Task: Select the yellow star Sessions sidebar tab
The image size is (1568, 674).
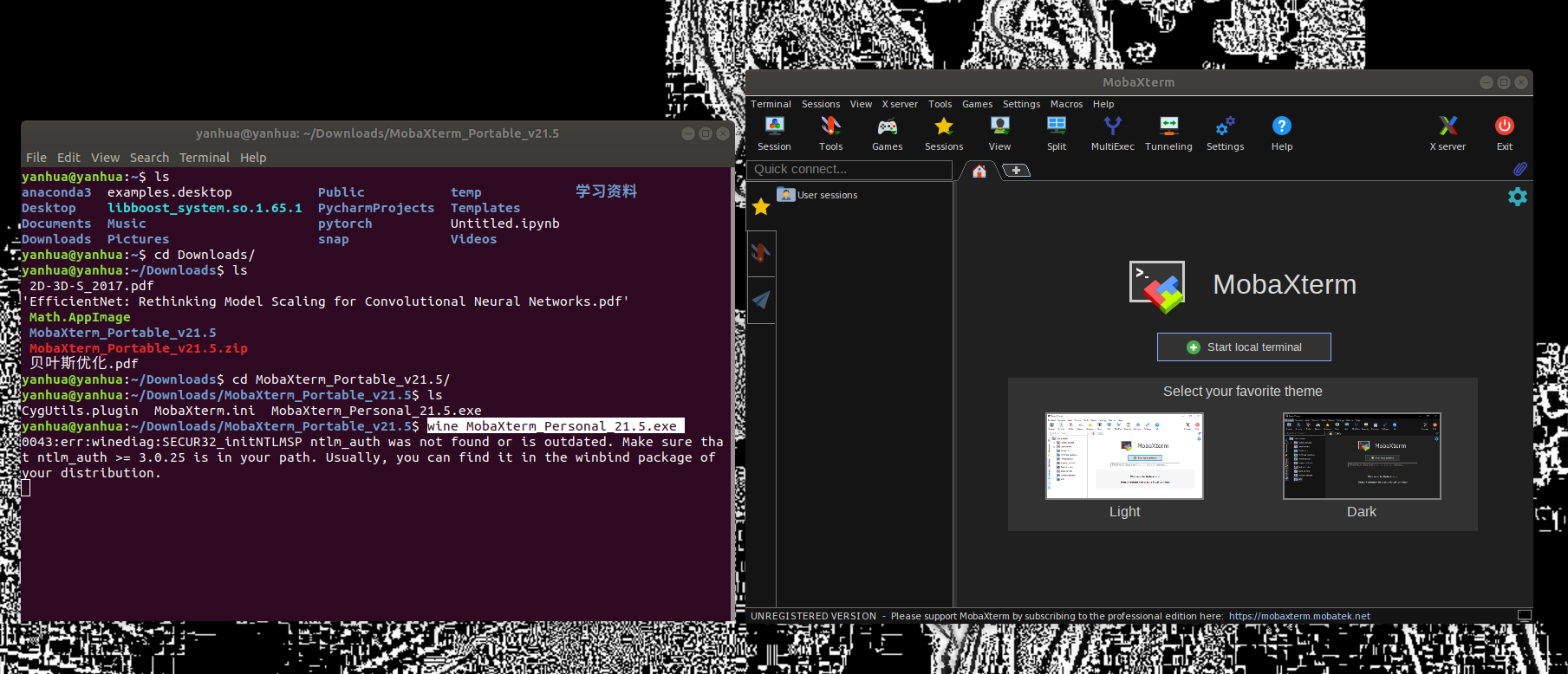Action: click(761, 207)
